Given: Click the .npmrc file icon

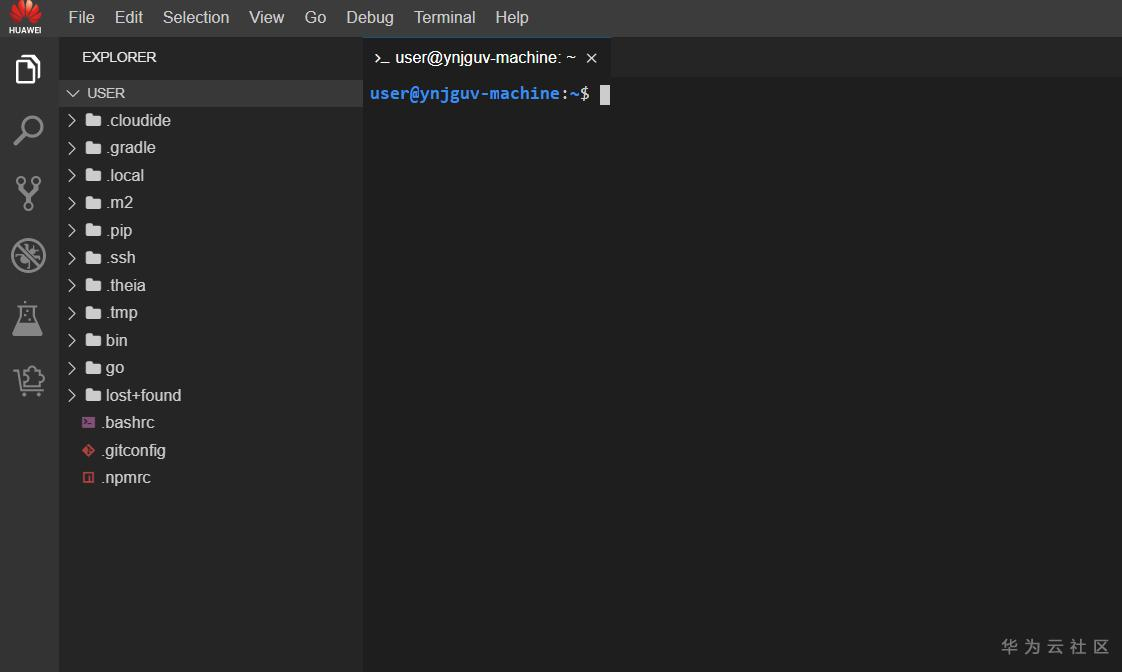Looking at the screenshot, I should pos(89,477).
